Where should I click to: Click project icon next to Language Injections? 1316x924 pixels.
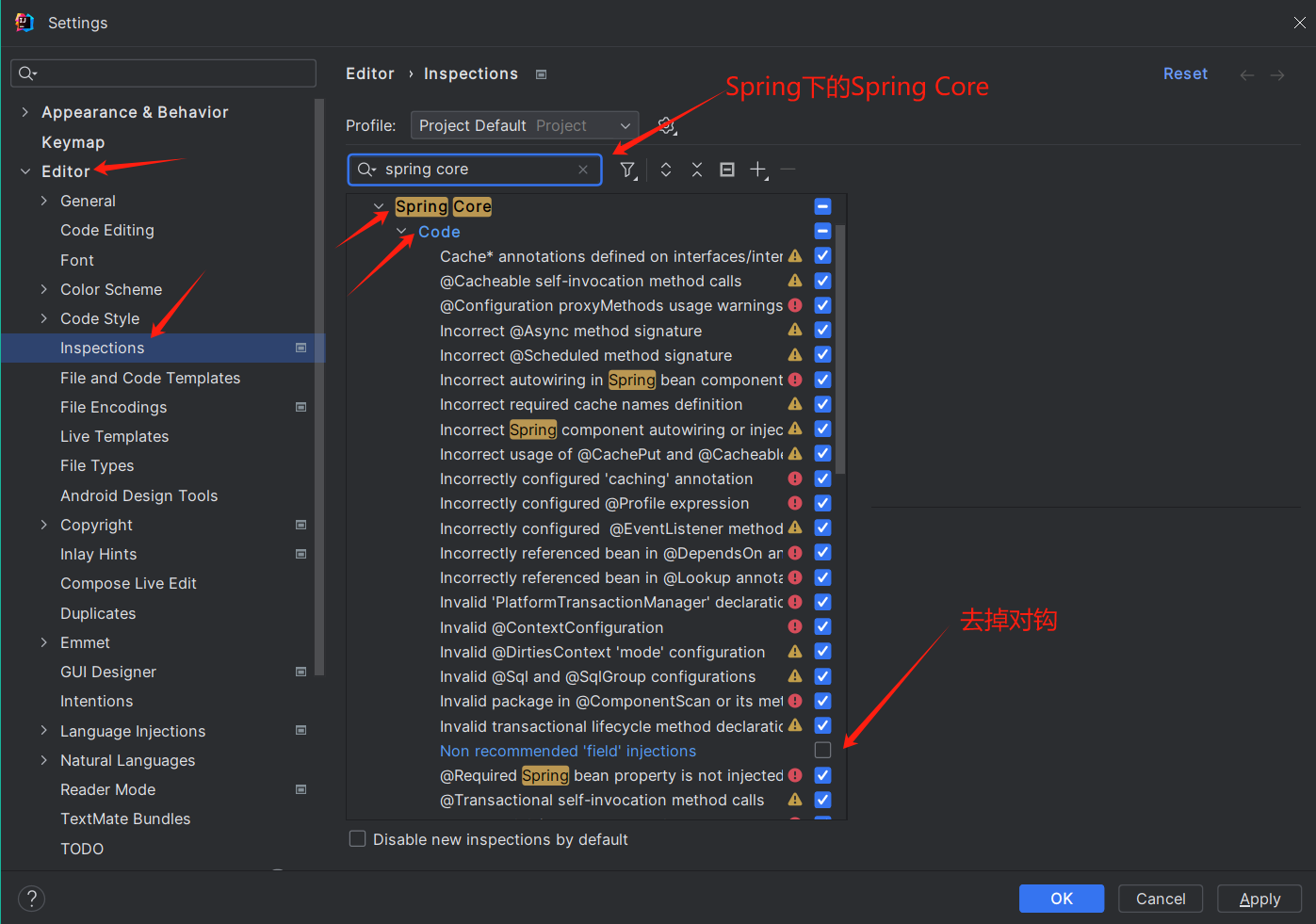pyautogui.click(x=301, y=730)
